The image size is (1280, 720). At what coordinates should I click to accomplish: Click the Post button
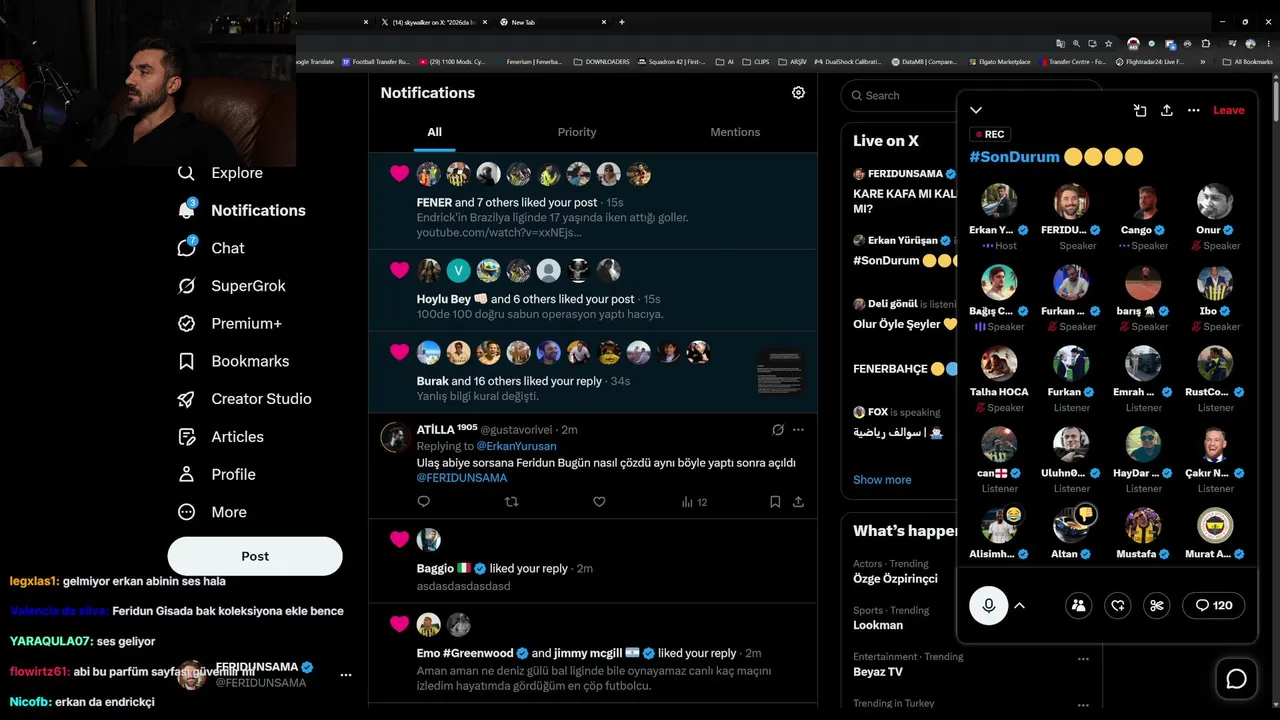pyautogui.click(x=255, y=556)
